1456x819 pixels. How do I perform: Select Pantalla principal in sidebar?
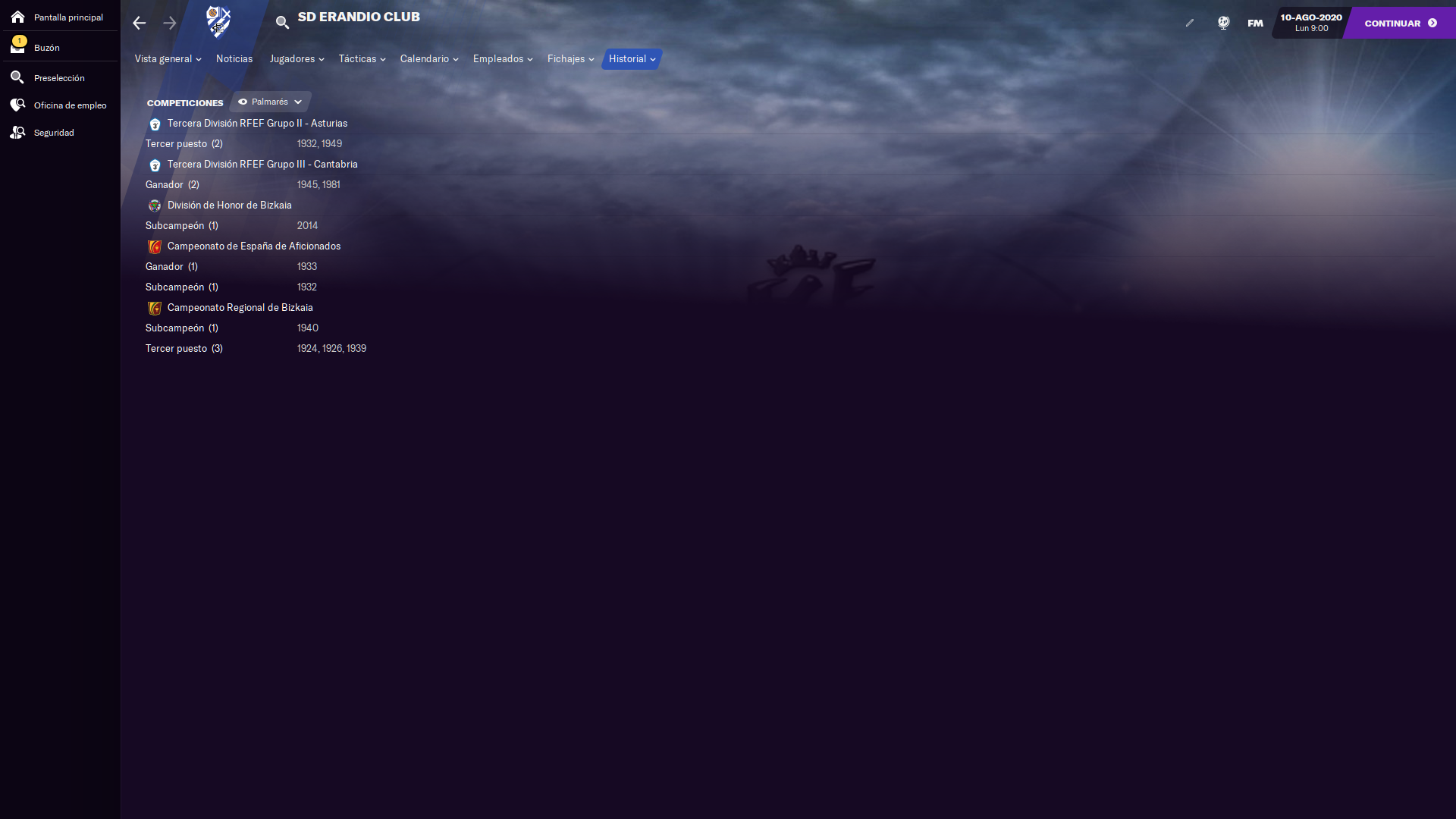68,17
